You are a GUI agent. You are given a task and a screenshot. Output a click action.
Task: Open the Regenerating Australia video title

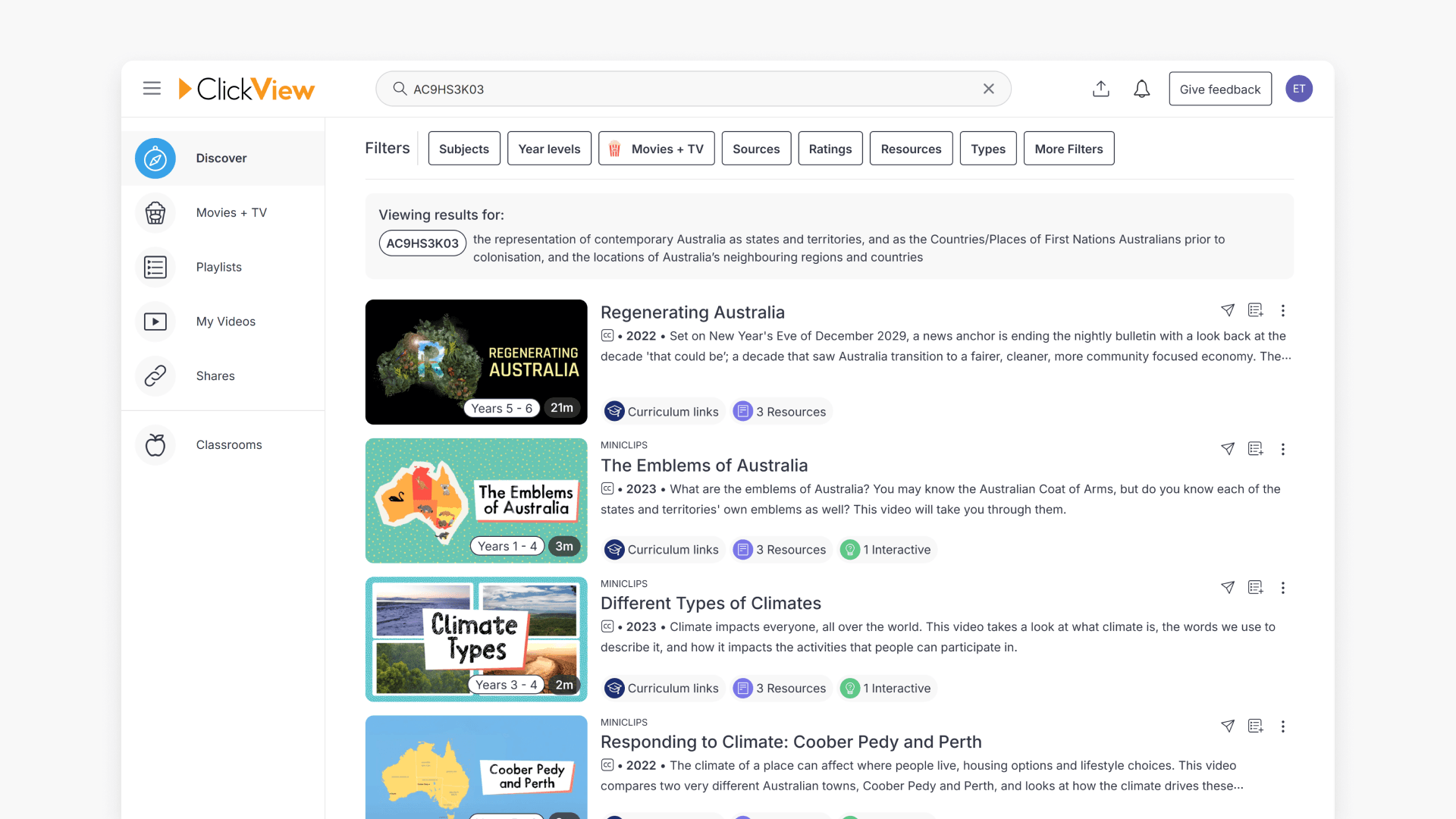[x=693, y=312]
